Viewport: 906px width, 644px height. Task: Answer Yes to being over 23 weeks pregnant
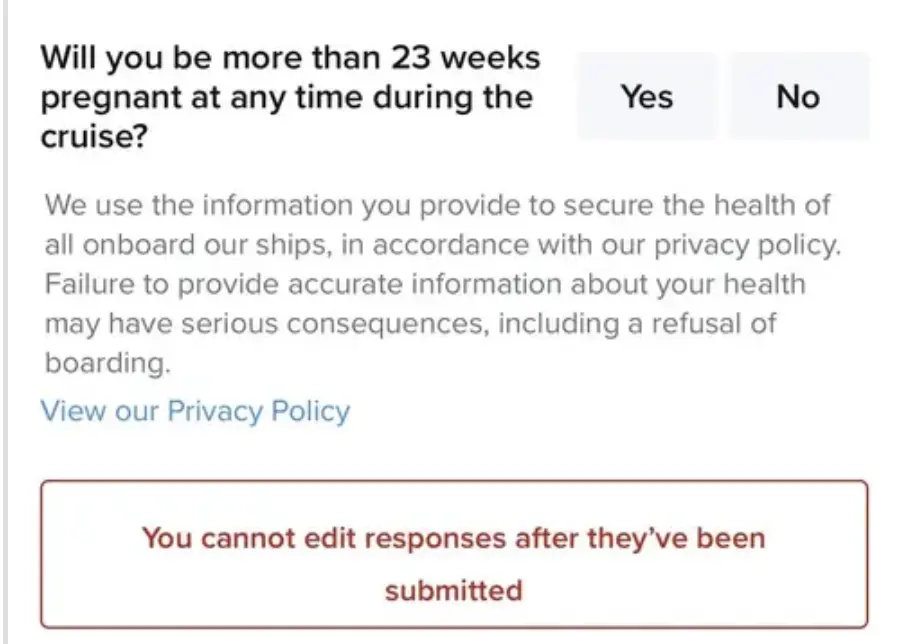click(647, 97)
